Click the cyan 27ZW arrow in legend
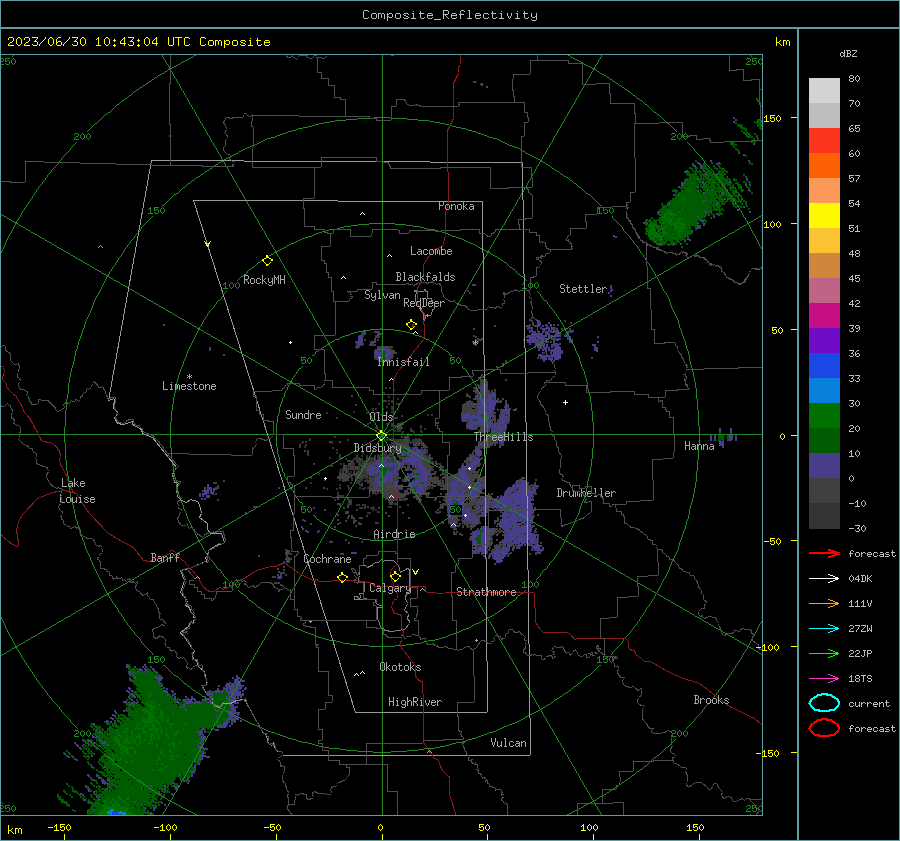 tap(824, 629)
